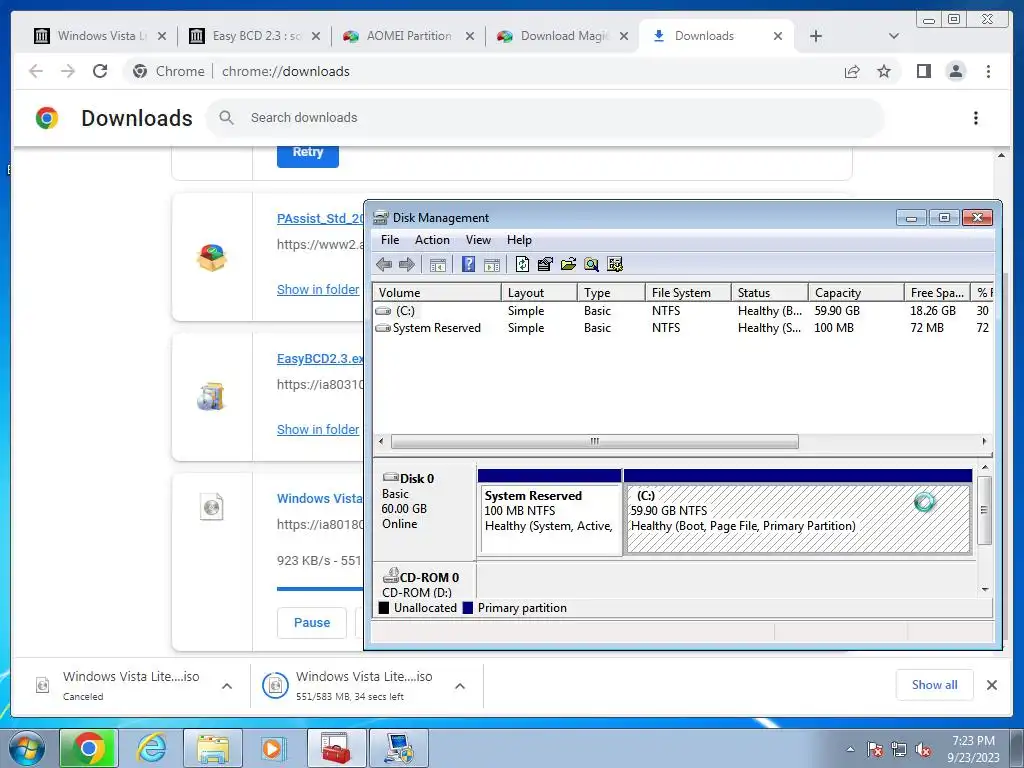Click the Windows Vista download title link
This screenshot has height=768, width=1024.
coord(320,499)
